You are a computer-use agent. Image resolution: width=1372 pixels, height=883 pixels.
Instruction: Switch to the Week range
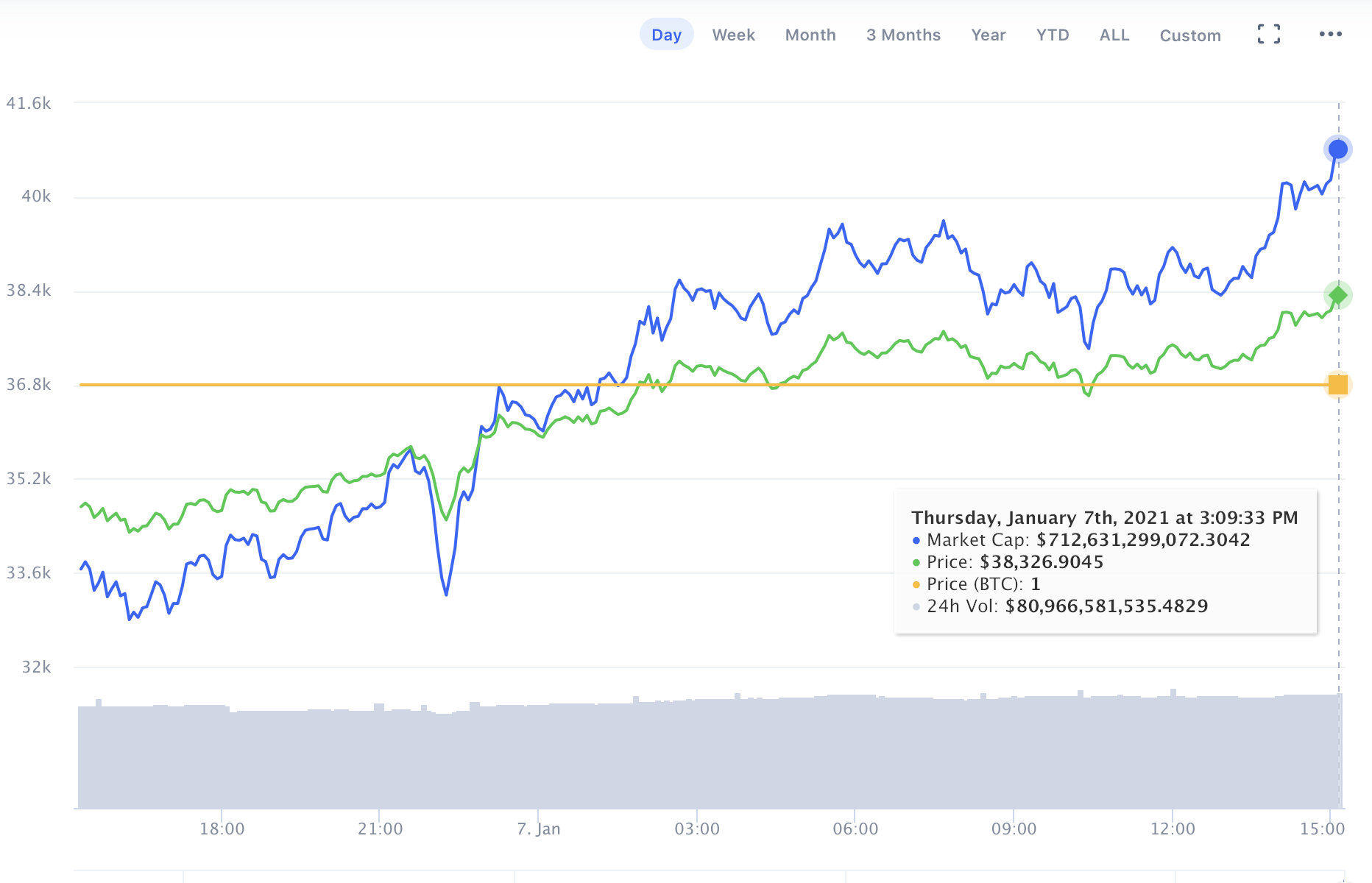(x=733, y=35)
